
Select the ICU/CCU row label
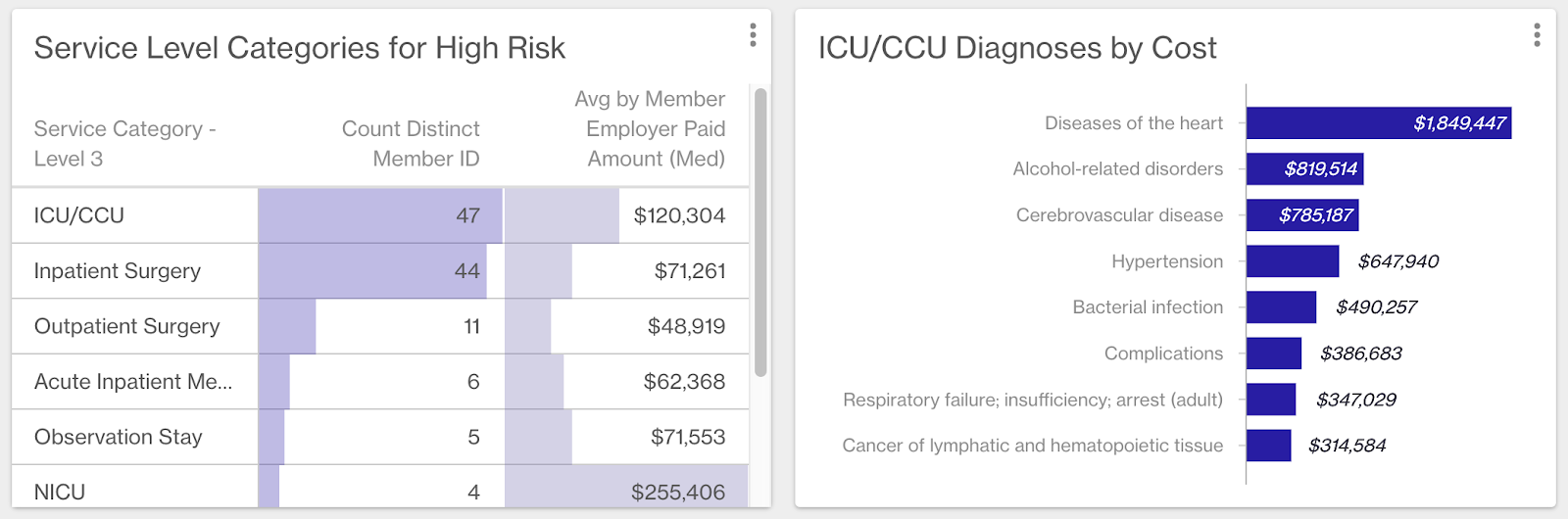[x=79, y=215]
